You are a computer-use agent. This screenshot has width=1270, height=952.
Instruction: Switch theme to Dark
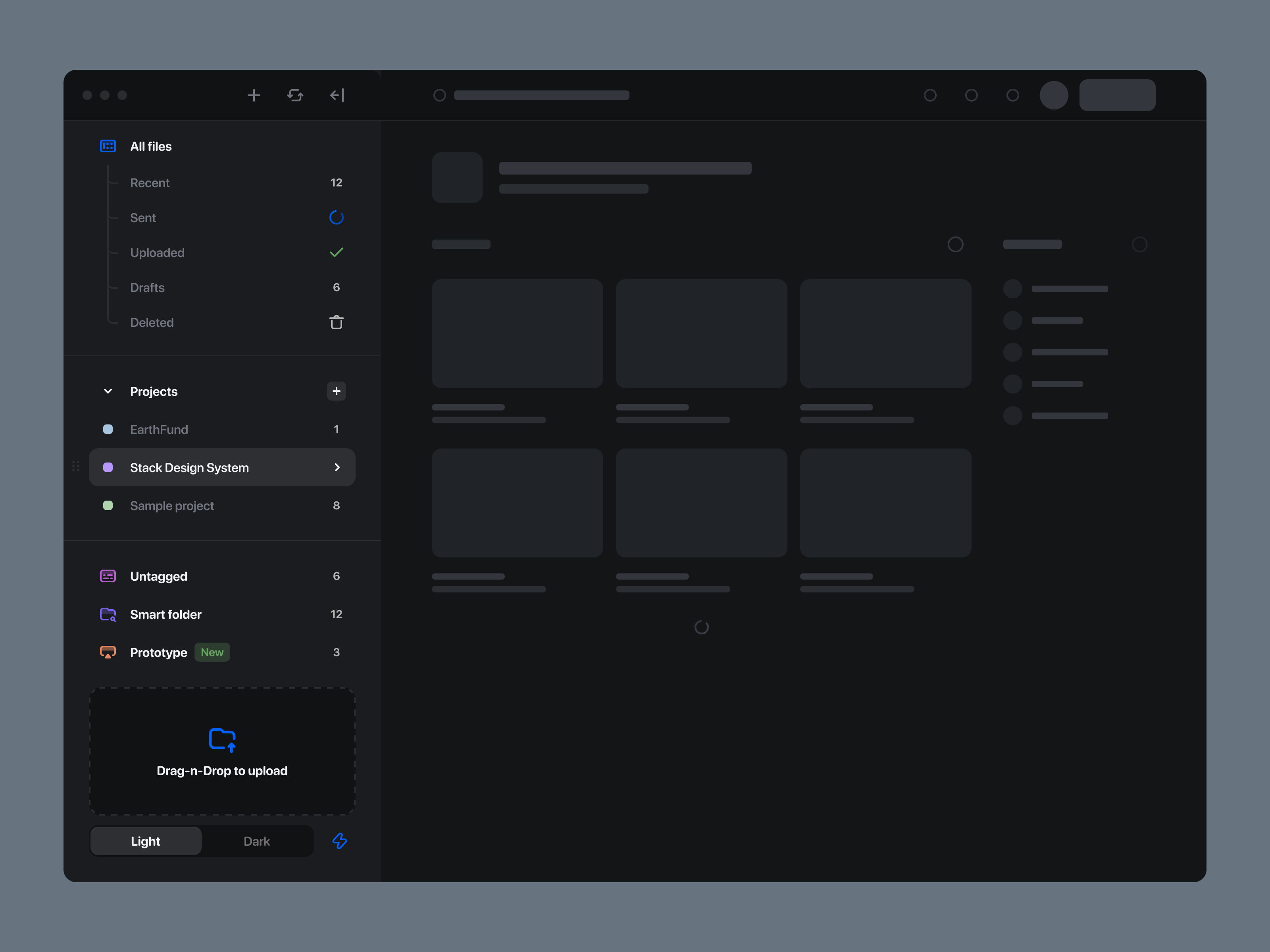click(257, 841)
